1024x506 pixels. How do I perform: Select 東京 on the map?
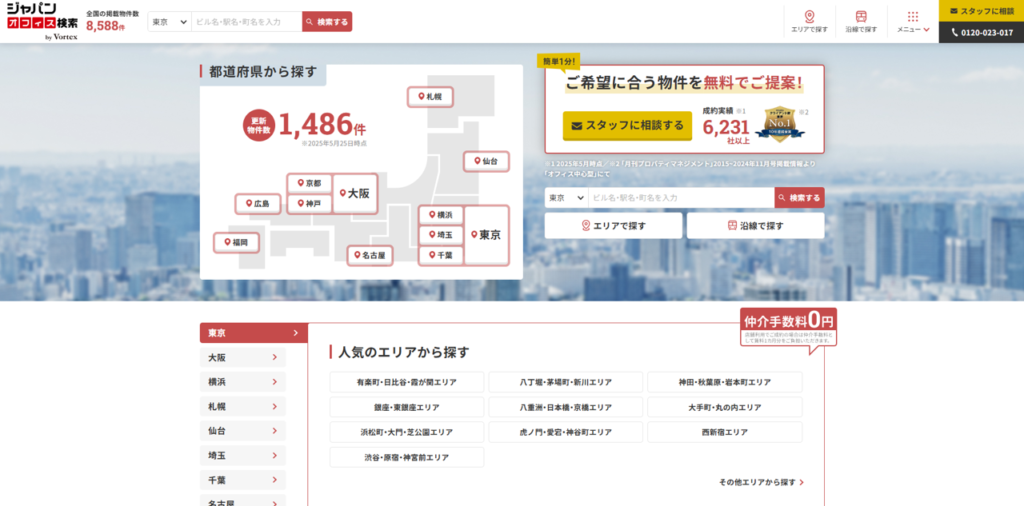487,235
